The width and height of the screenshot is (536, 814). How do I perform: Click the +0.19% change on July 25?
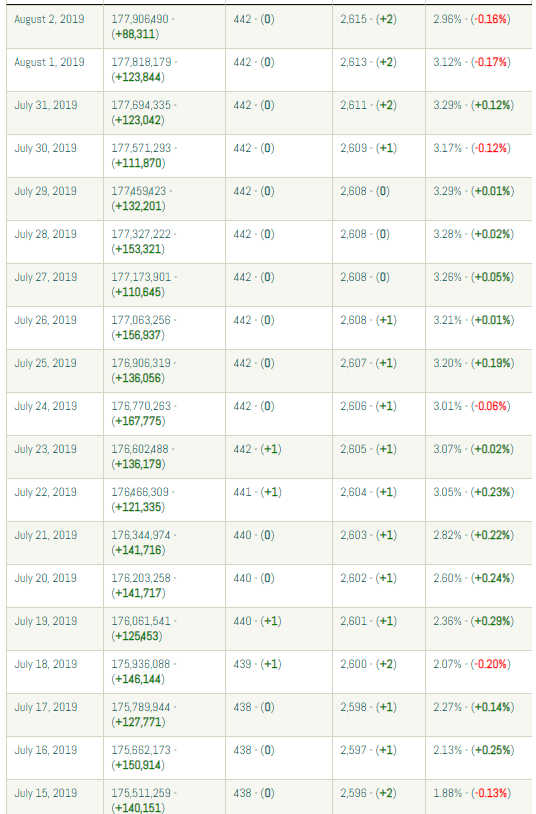click(492, 363)
